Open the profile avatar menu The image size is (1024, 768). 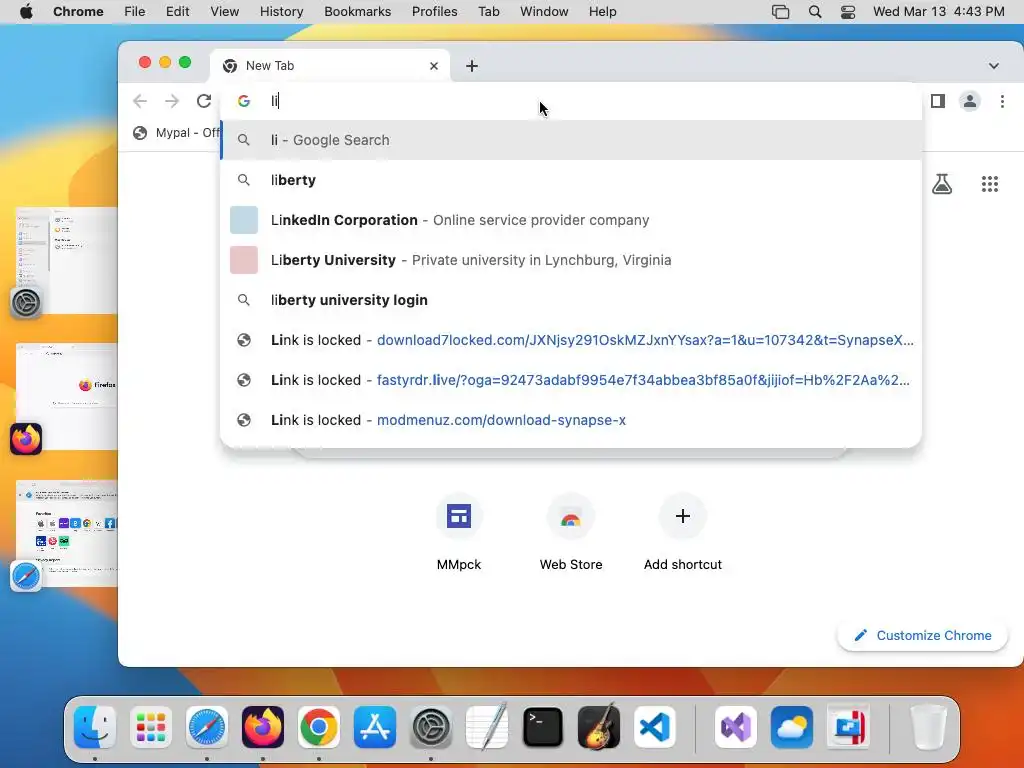click(x=970, y=101)
